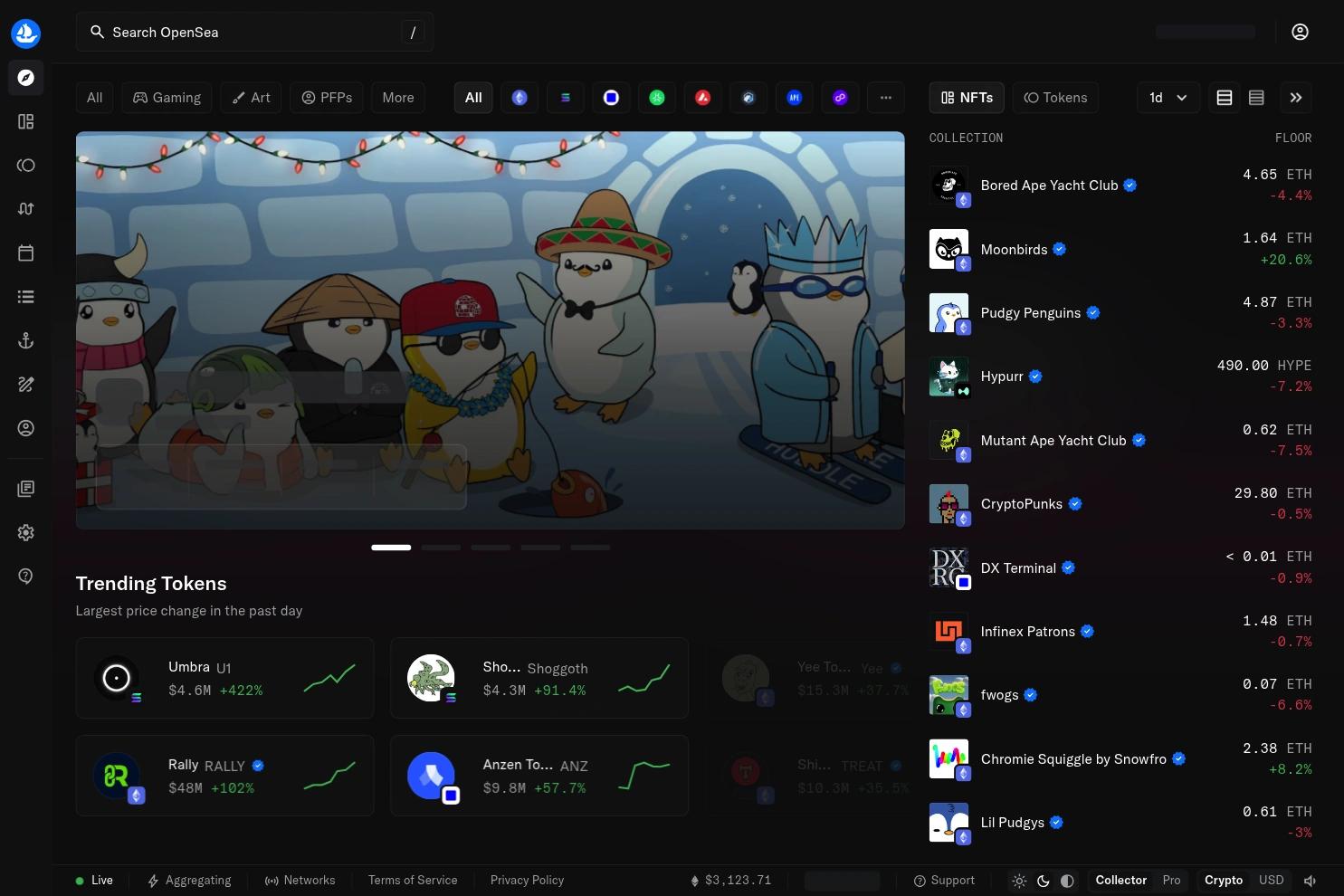Click the Aggregating lightning status in footer
The height and width of the screenshot is (896, 1344).
[x=189, y=881]
